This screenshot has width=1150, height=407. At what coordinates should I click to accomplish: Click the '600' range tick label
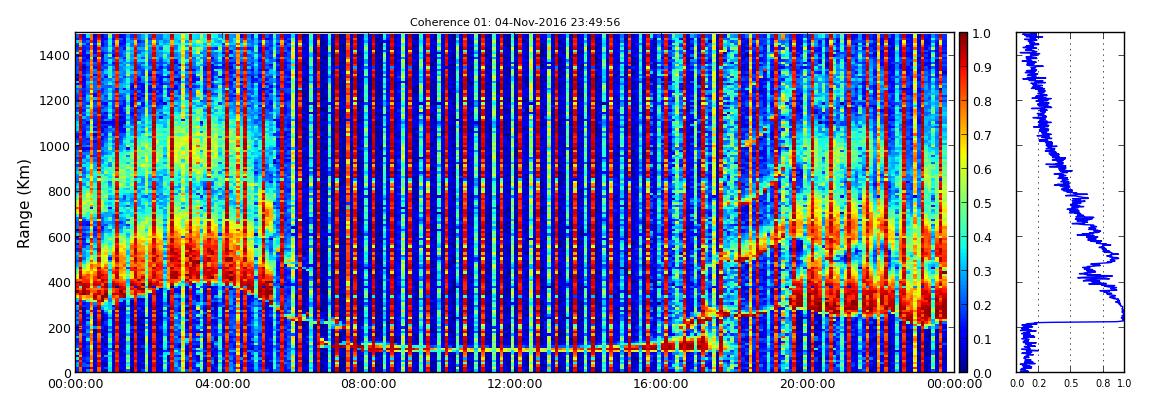pyautogui.click(x=59, y=237)
